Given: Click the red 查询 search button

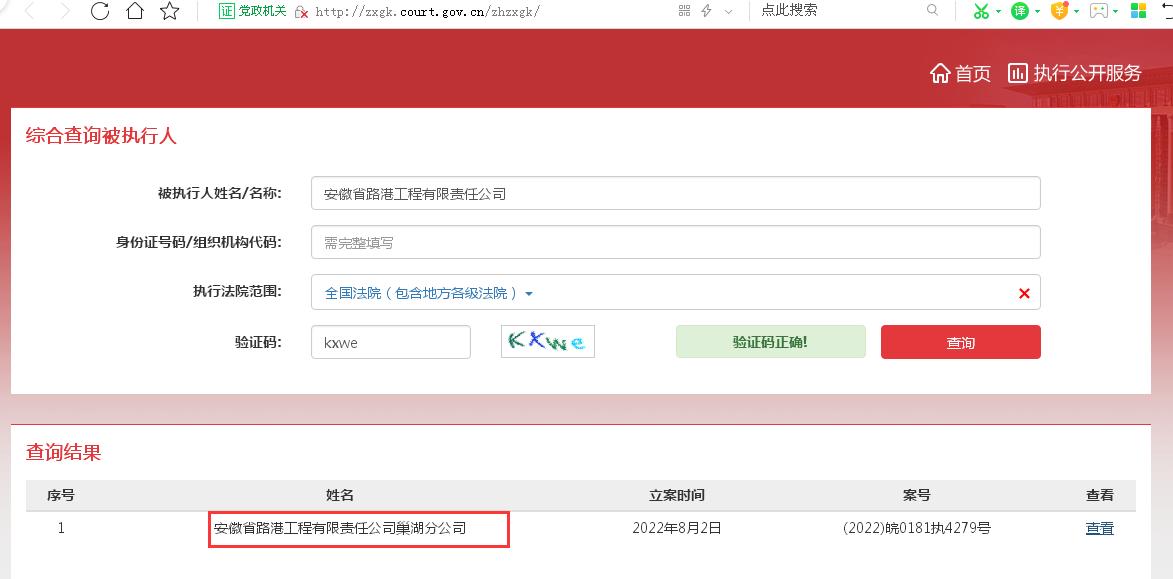Looking at the screenshot, I should point(960,341).
